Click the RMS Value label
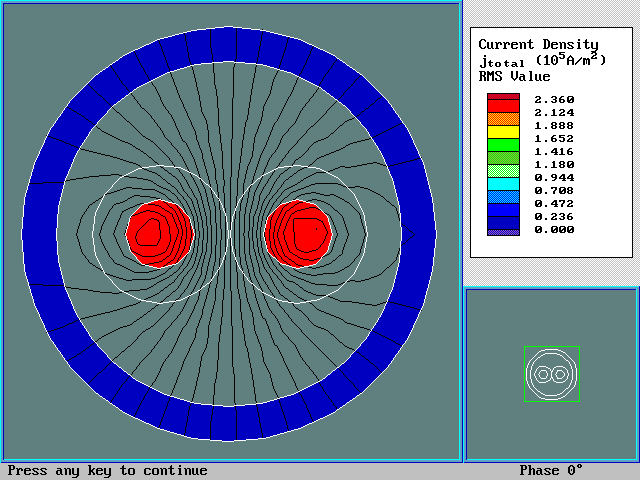This screenshot has height=480, width=640. point(514,76)
